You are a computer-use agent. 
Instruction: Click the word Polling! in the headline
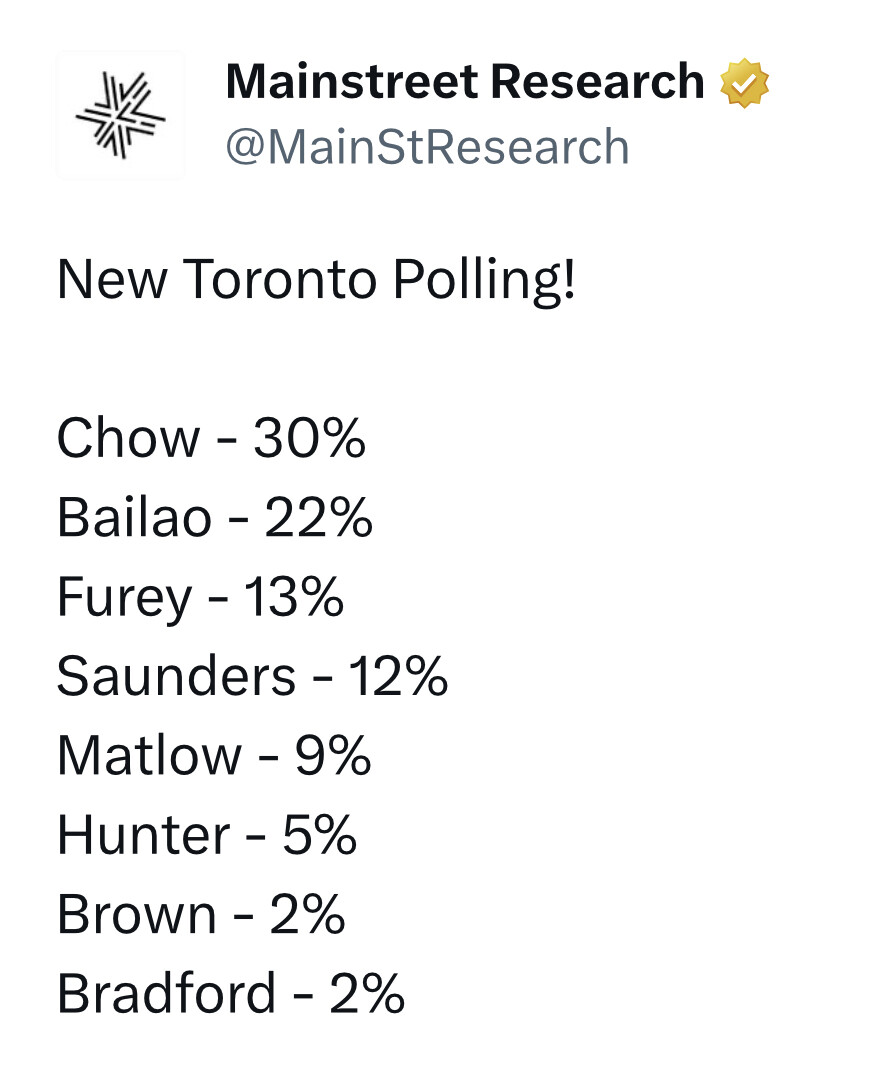(484, 281)
